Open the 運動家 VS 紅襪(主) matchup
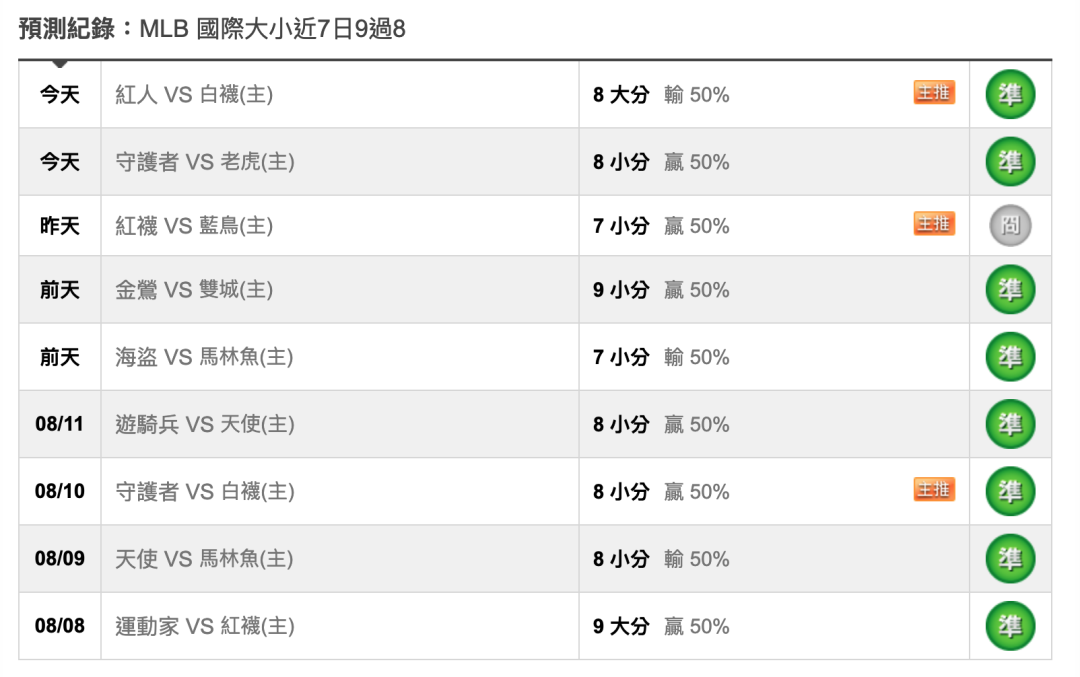Viewport: 1080px width, 677px height. click(205, 626)
